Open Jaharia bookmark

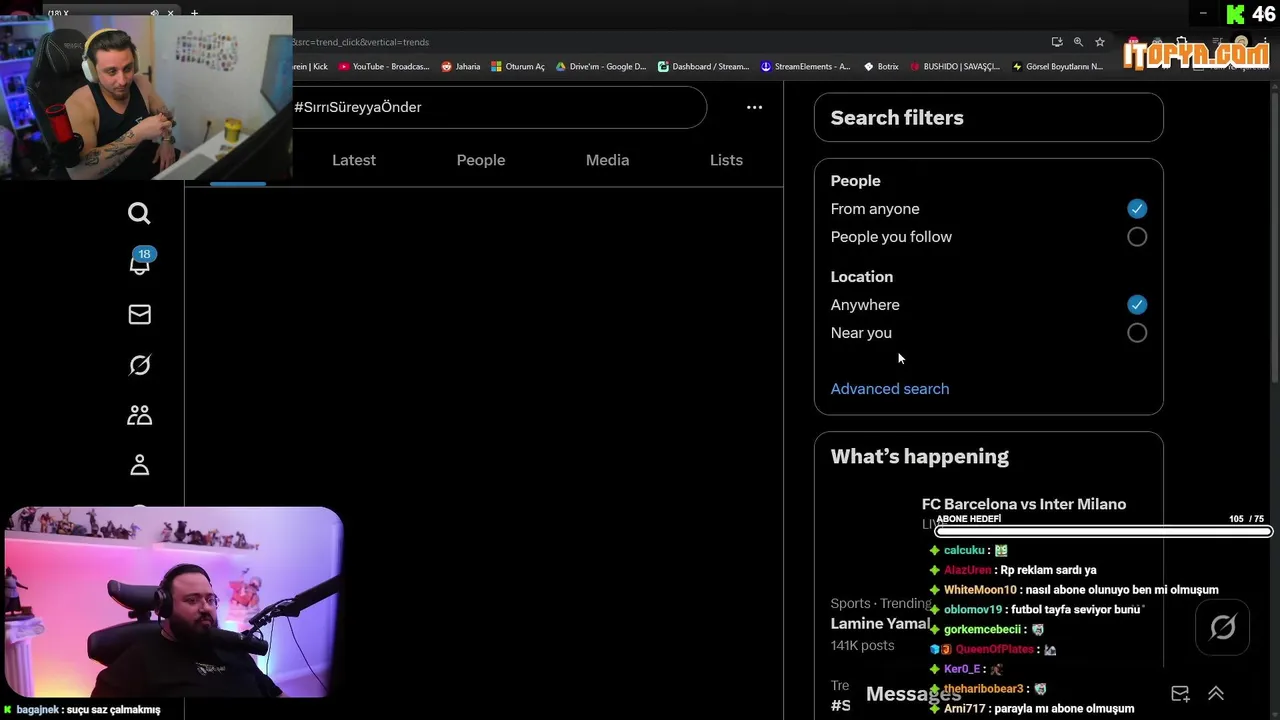(461, 67)
